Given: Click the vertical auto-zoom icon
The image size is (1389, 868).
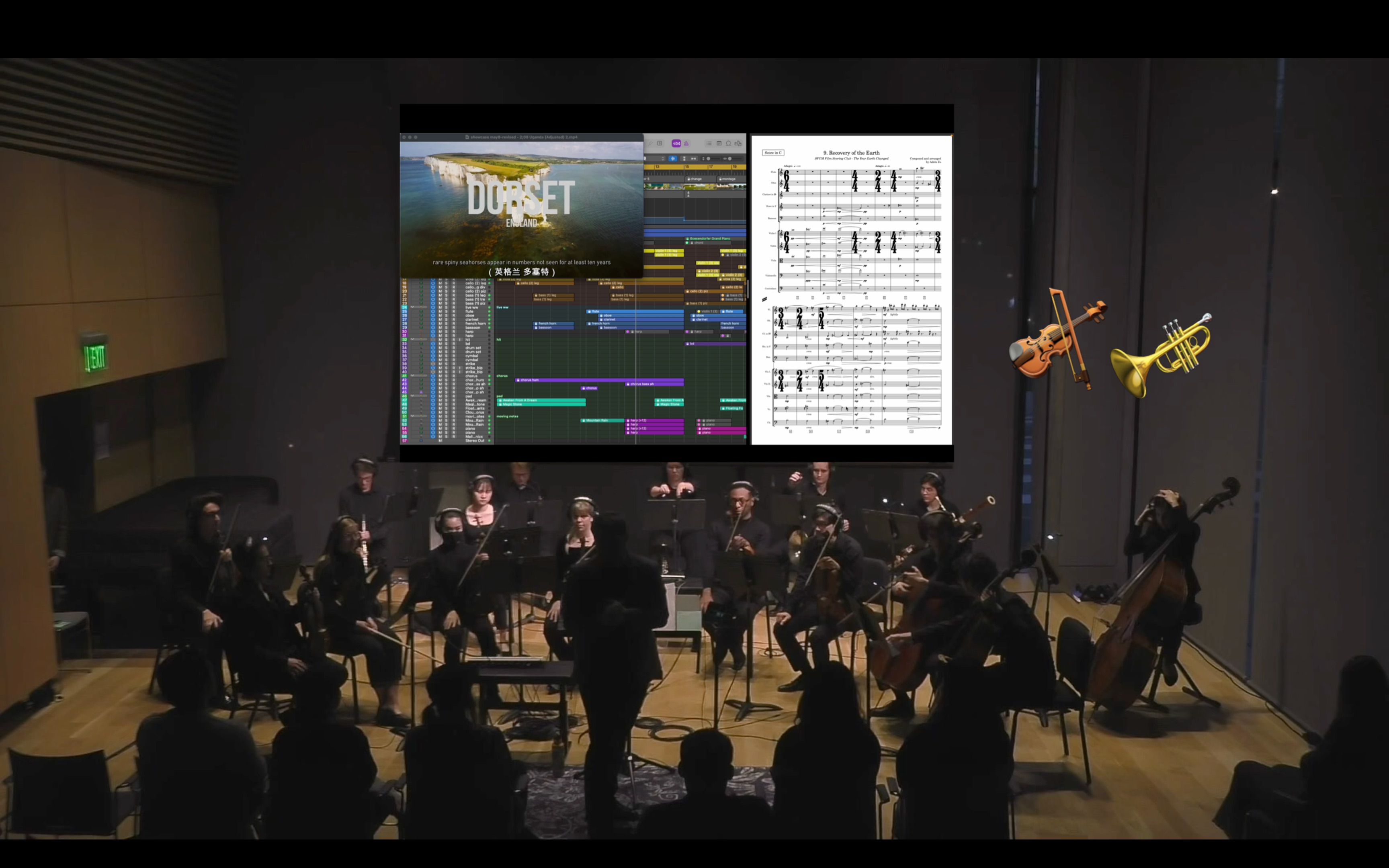Looking at the screenshot, I should pos(684,158).
